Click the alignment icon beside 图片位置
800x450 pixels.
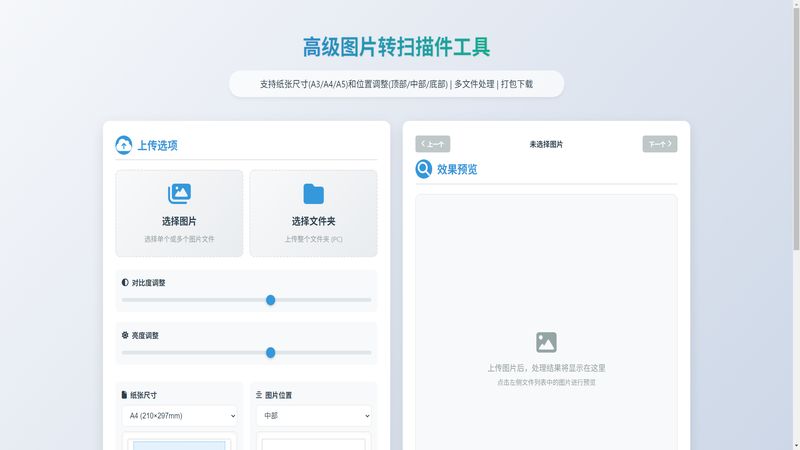pyautogui.click(x=259, y=395)
